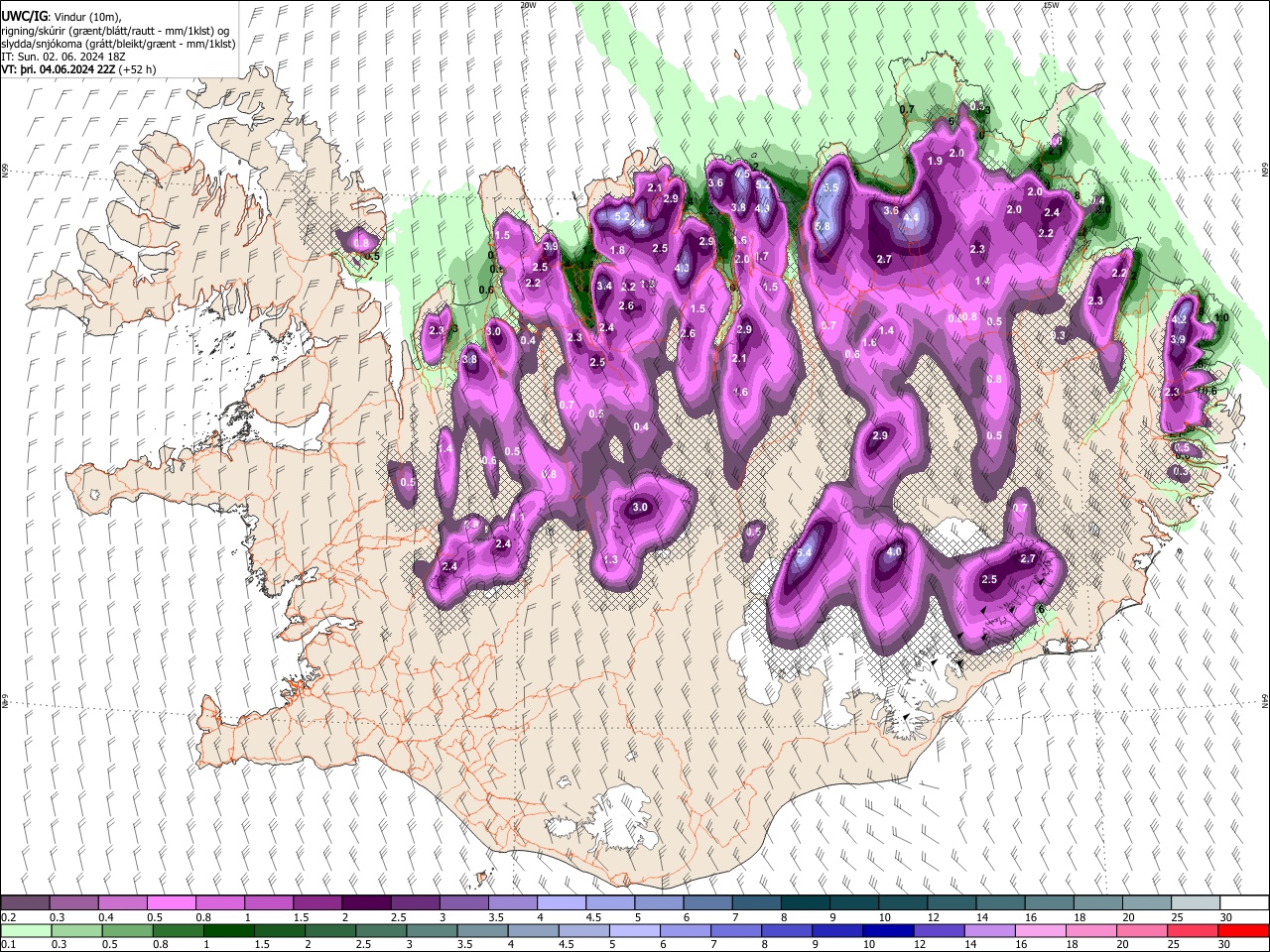The height and width of the screenshot is (952, 1270).
Task: Click the '4.2' value near the east coast
Action: [1180, 320]
